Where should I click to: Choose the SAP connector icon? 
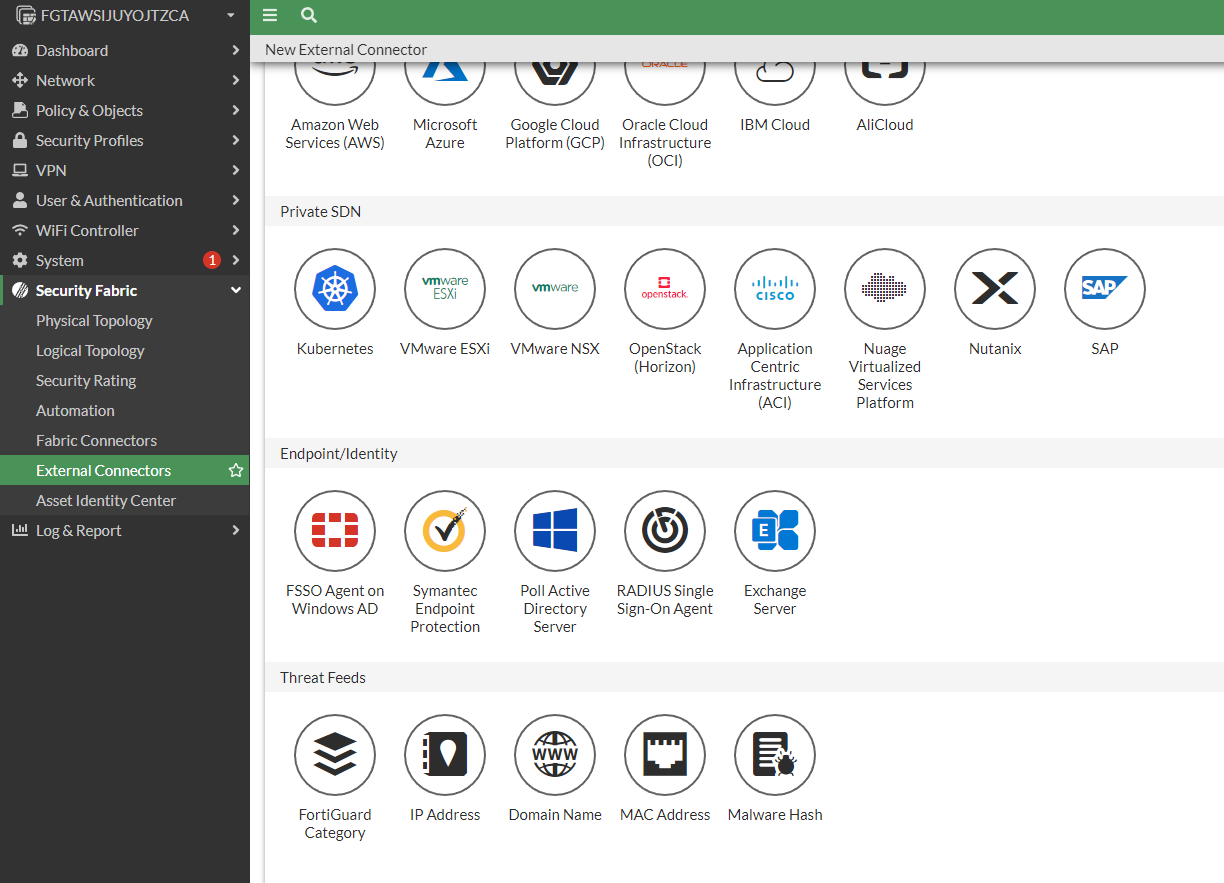(1105, 289)
